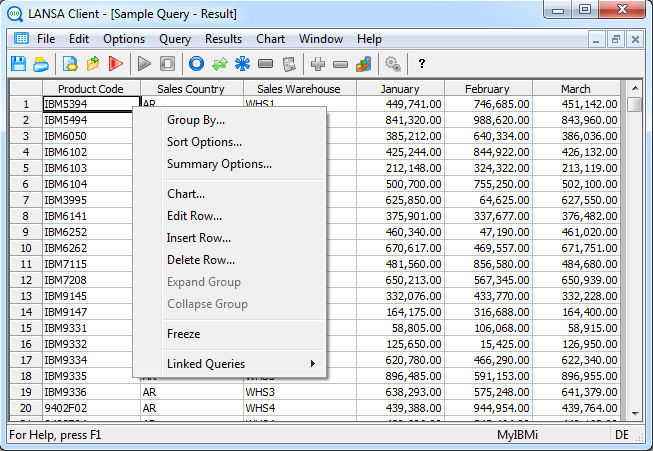Choose Freeze from the context menu

point(183,334)
